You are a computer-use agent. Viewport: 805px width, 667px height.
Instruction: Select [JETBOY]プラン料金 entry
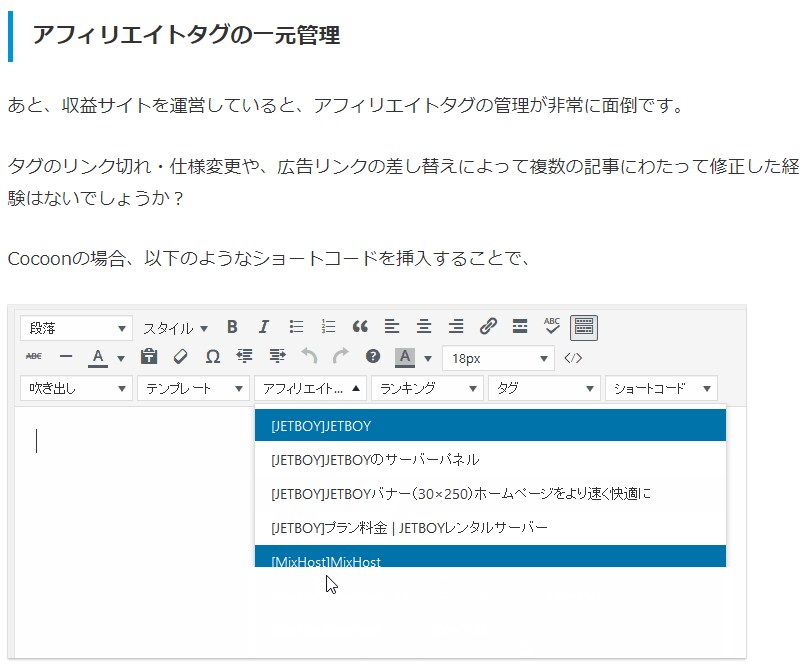click(490, 527)
